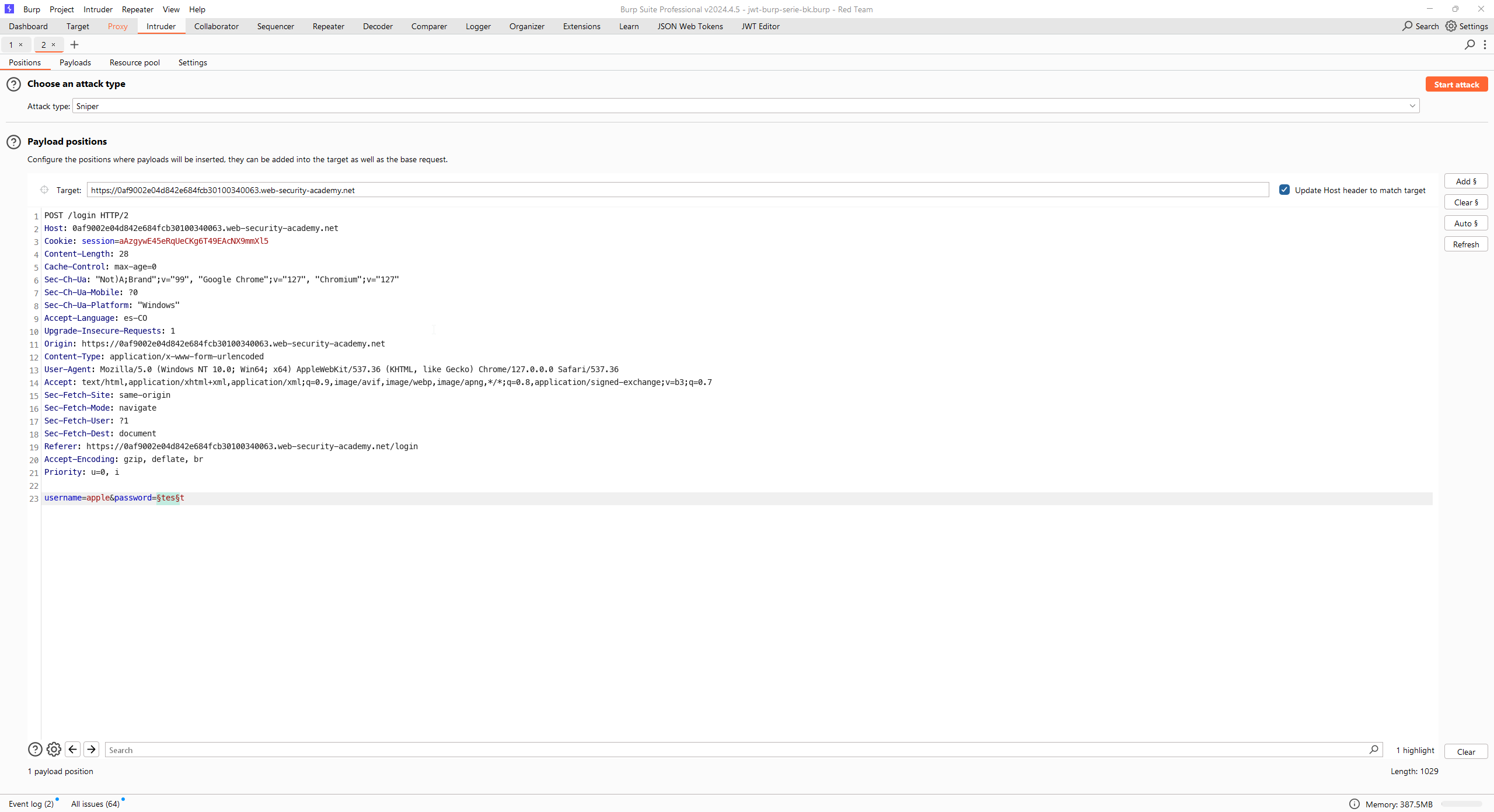Click the Content-Type header line

click(154, 356)
